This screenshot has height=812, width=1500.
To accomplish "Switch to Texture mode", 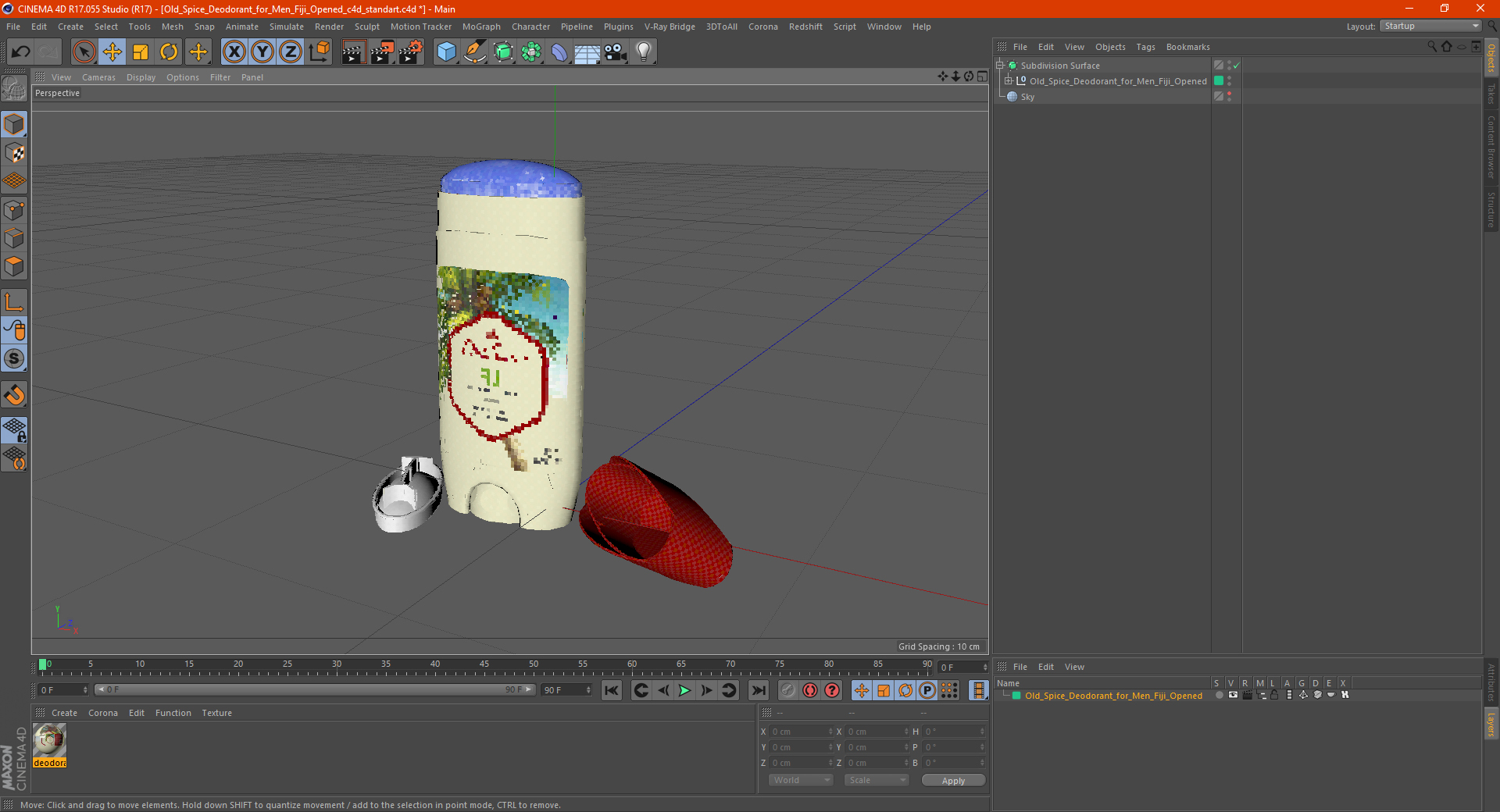I will pos(14,152).
